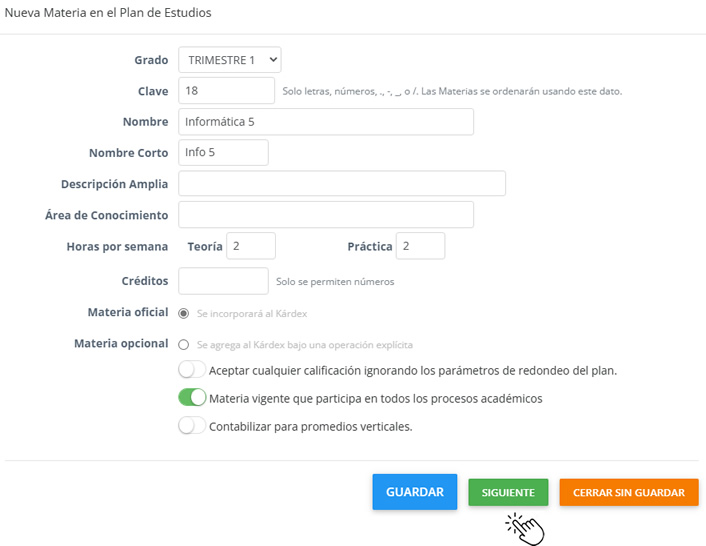Click the Aceptar cualquier calificación label text
706x546 pixels.
pos(412,370)
